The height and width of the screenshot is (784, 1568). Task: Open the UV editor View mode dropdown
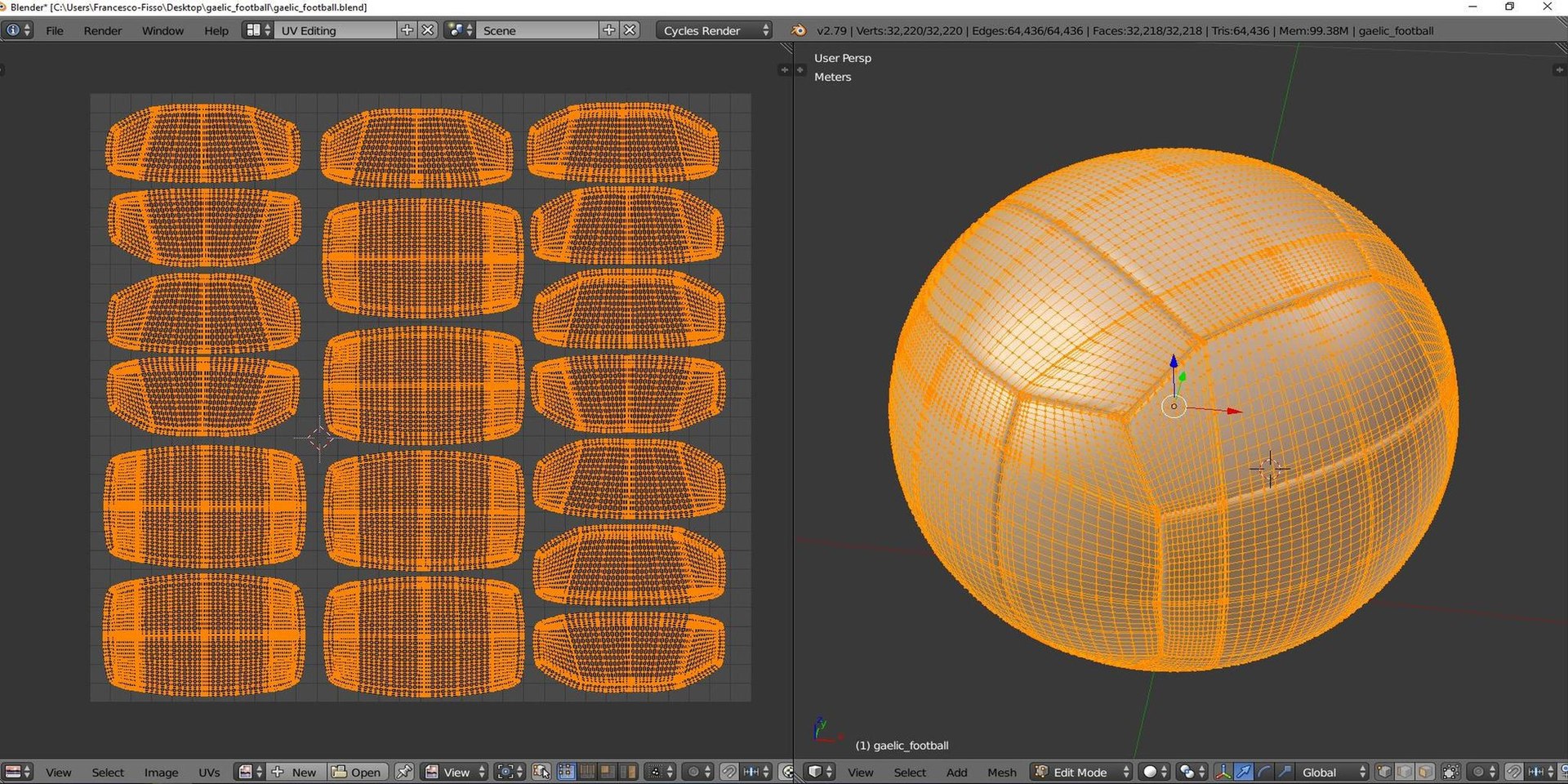click(455, 772)
